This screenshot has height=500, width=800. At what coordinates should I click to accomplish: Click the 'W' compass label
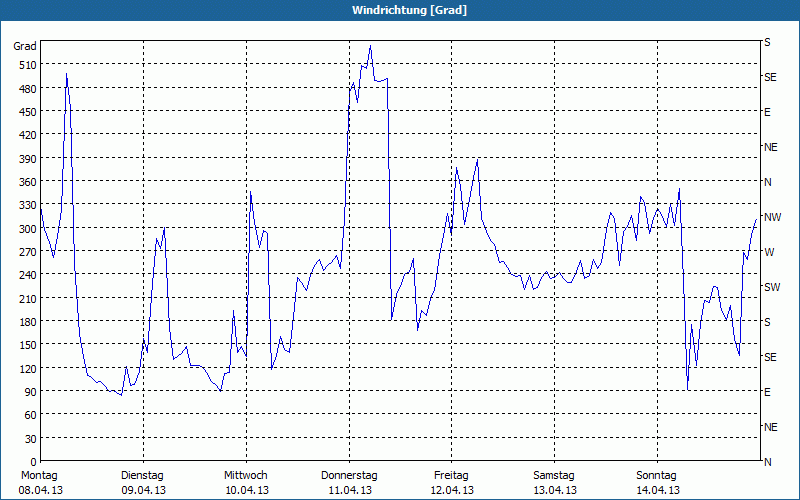[x=769, y=252]
